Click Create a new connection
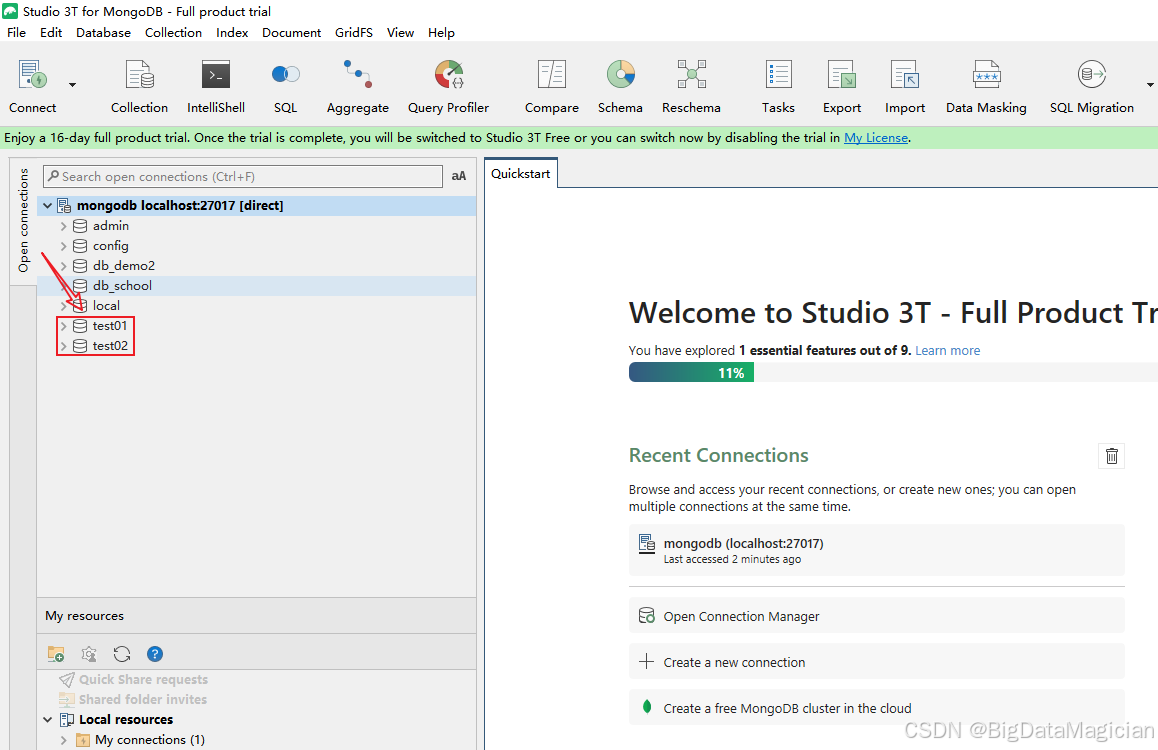This screenshot has width=1158, height=750. [x=877, y=662]
